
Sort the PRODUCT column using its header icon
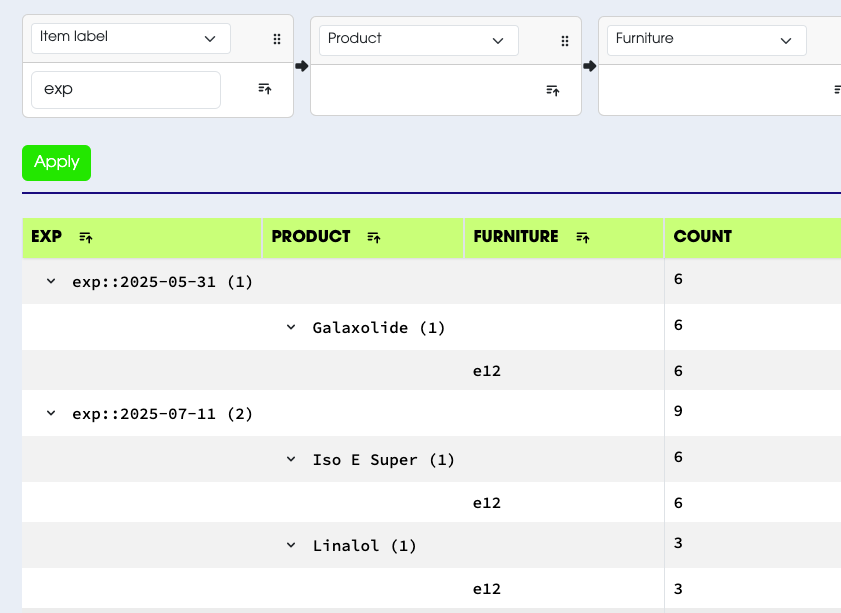374,237
